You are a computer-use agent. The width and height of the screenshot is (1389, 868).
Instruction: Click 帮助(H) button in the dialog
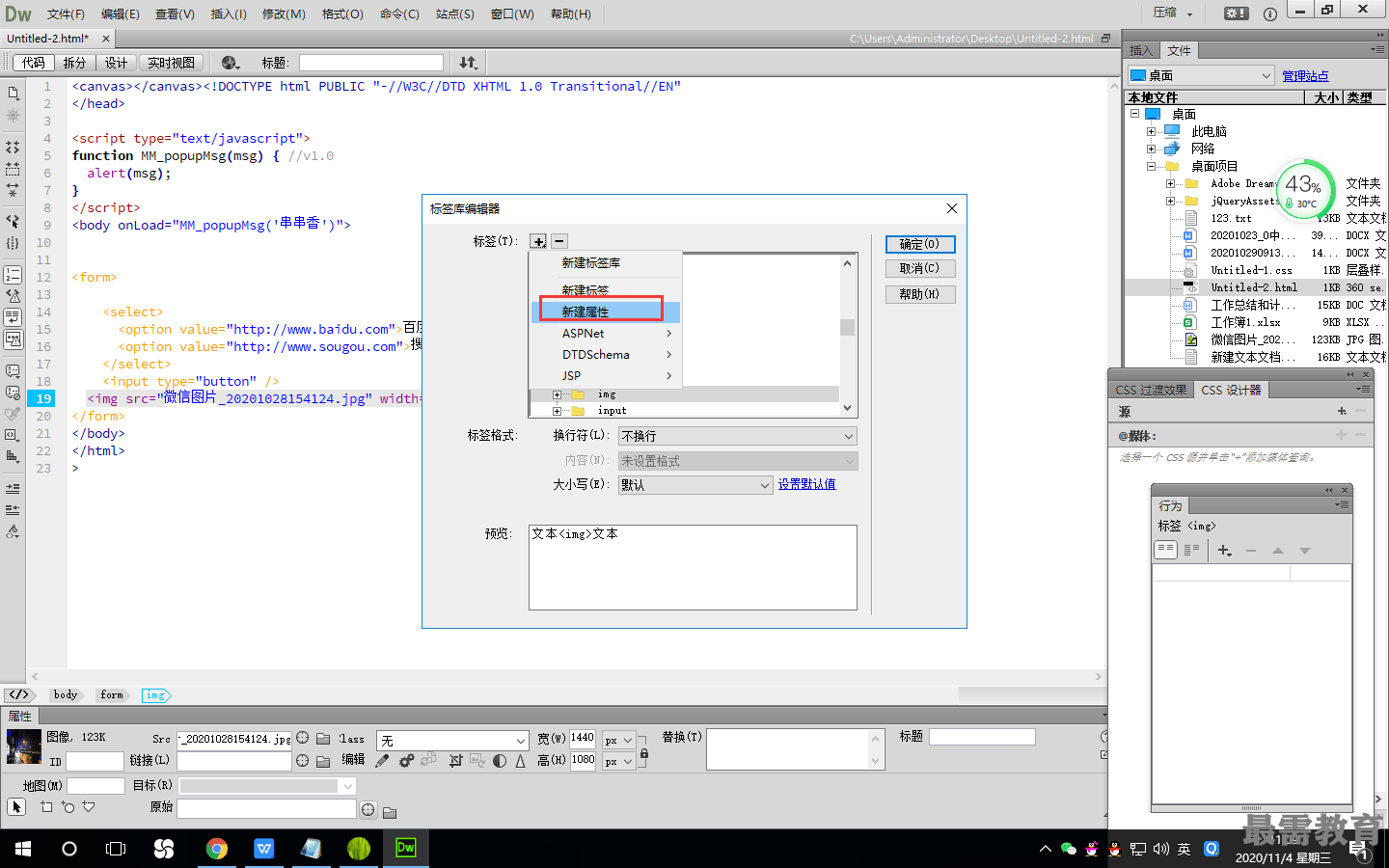coord(920,294)
